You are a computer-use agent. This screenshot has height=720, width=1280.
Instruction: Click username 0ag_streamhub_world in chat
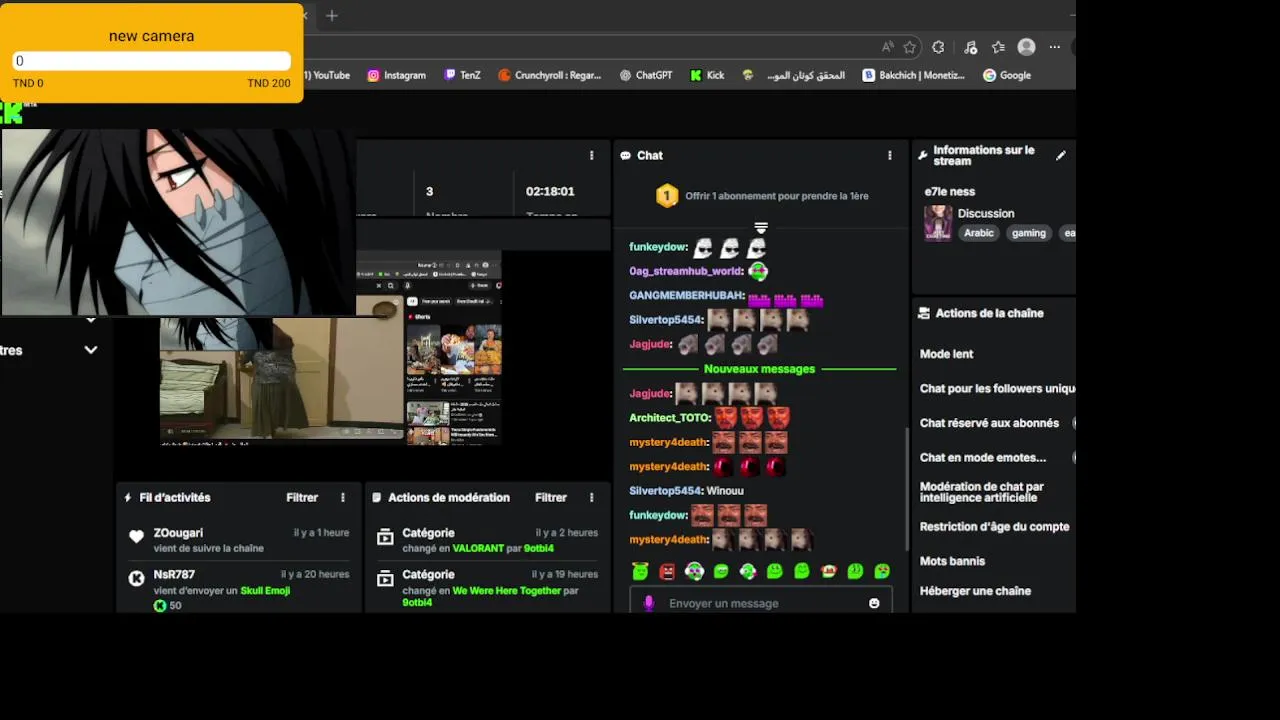[x=685, y=271]
